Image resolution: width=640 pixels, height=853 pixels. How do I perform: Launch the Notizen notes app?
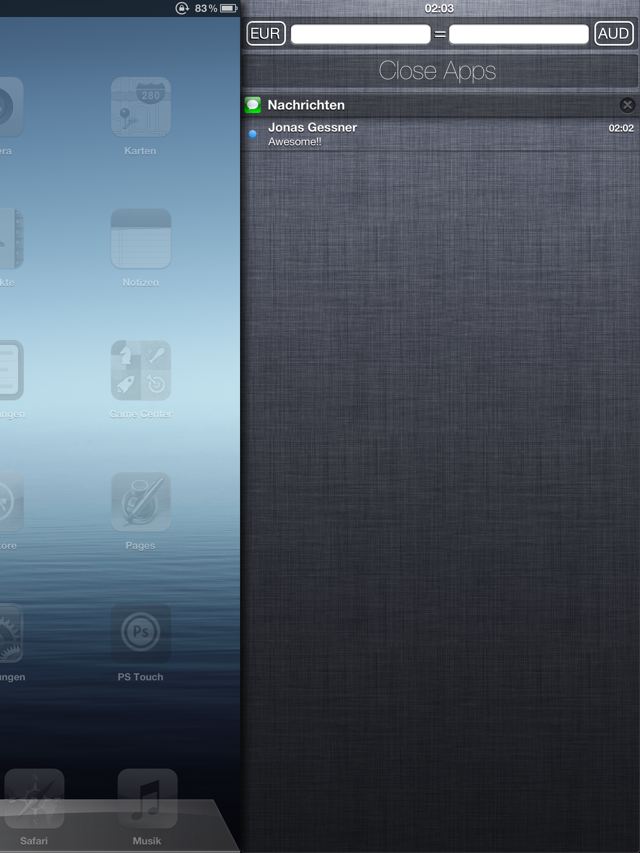pyautogui.click(x=140, y=239)
